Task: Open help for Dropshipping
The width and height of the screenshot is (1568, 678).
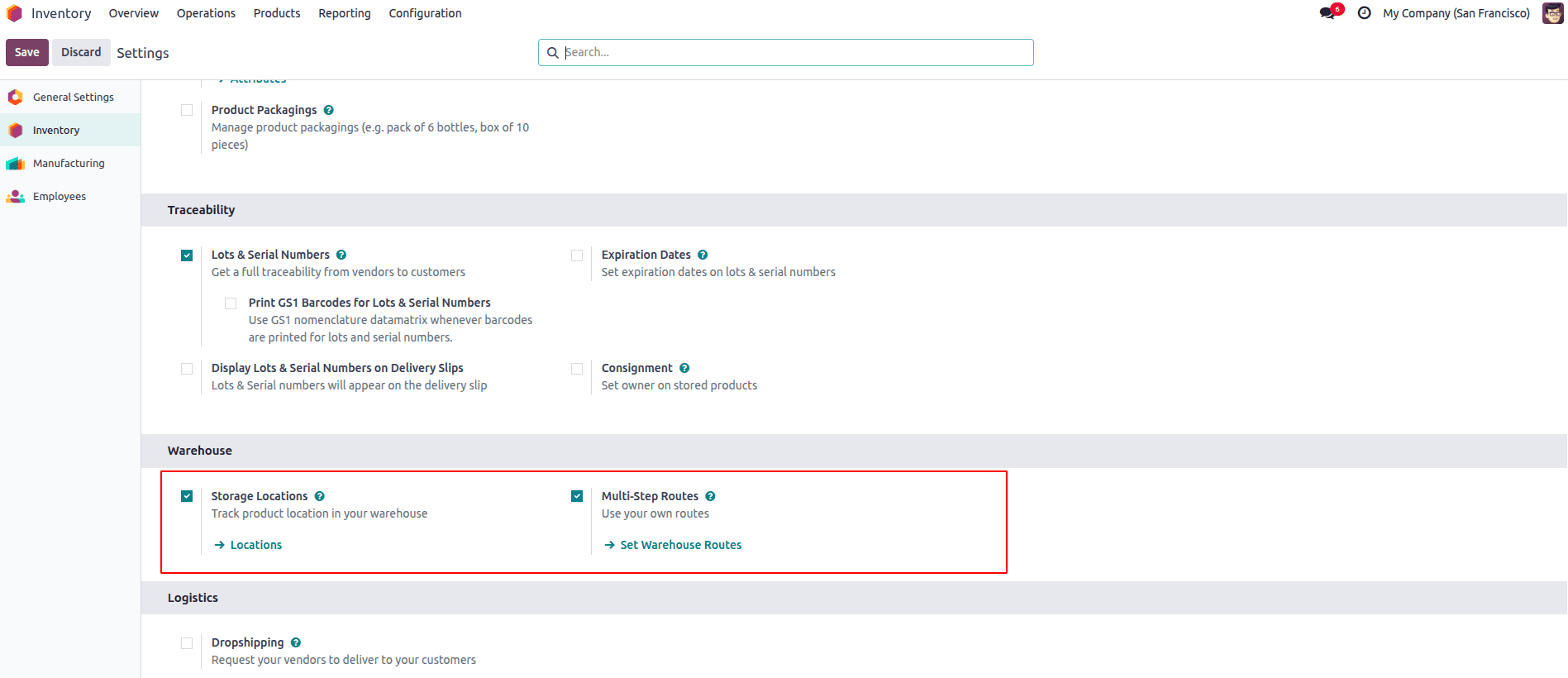Action: click(x=296, y=642)
